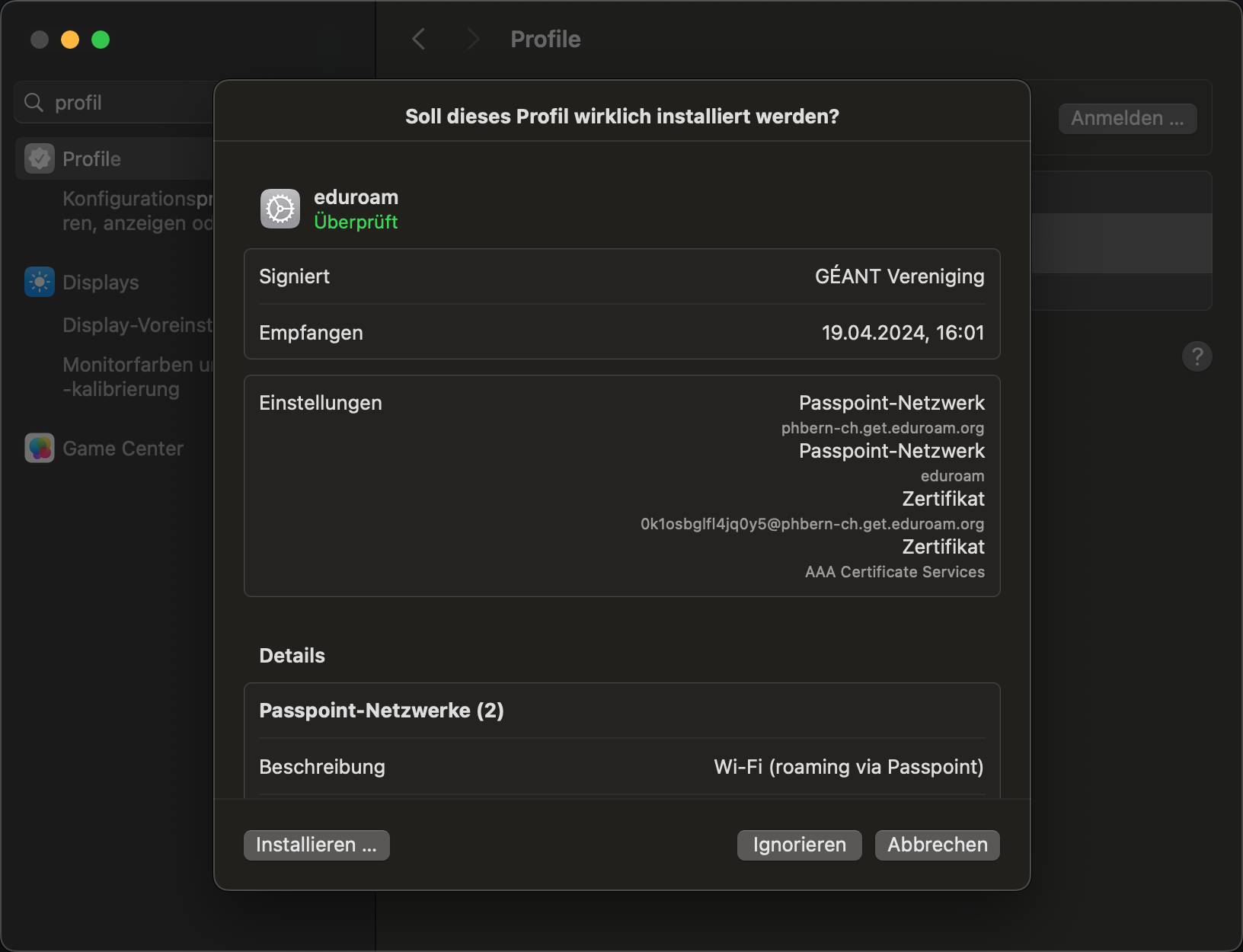Cancel the dialog with Abbrechen
The height and width of the screenshot is (952, 1243).
[937, 845]
